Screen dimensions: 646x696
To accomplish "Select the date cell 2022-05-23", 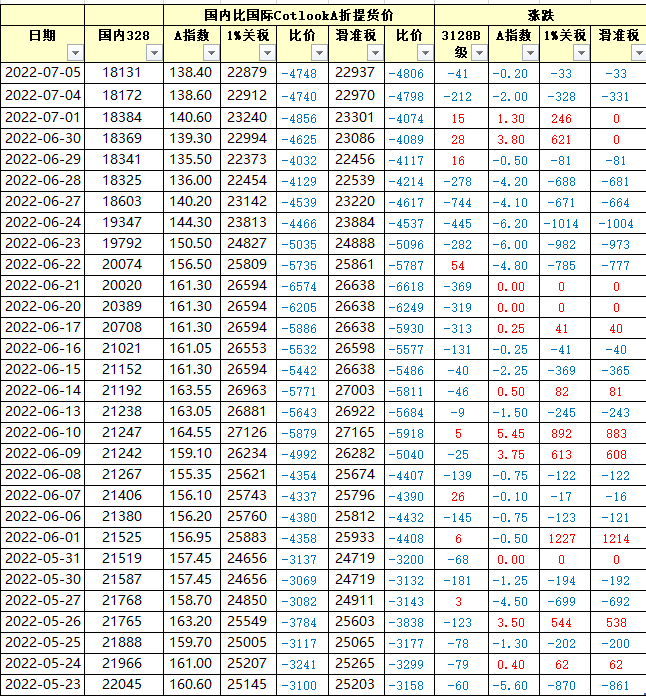I will 43,684.
